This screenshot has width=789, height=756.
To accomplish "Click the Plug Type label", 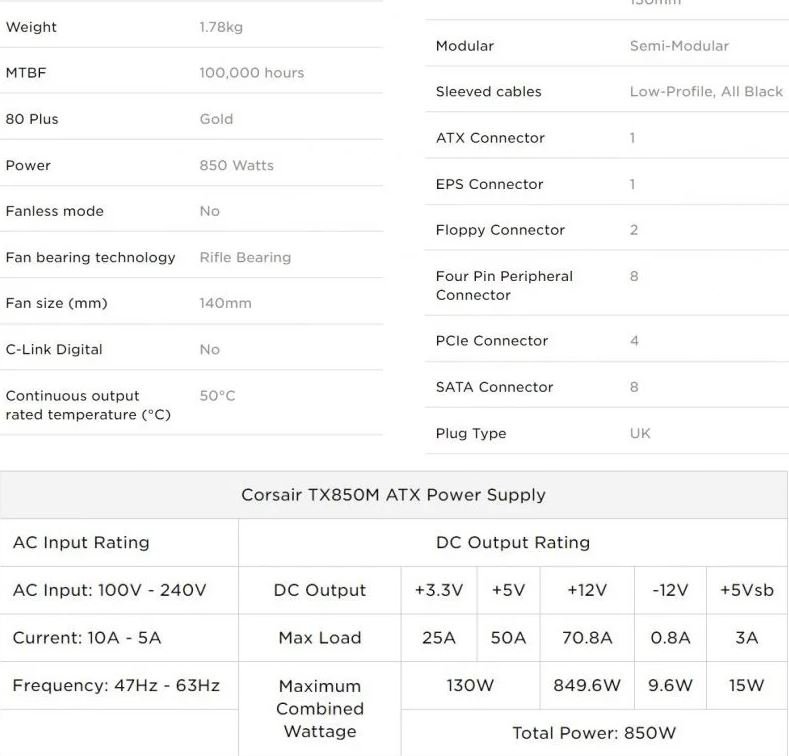I will pos(471,434).
